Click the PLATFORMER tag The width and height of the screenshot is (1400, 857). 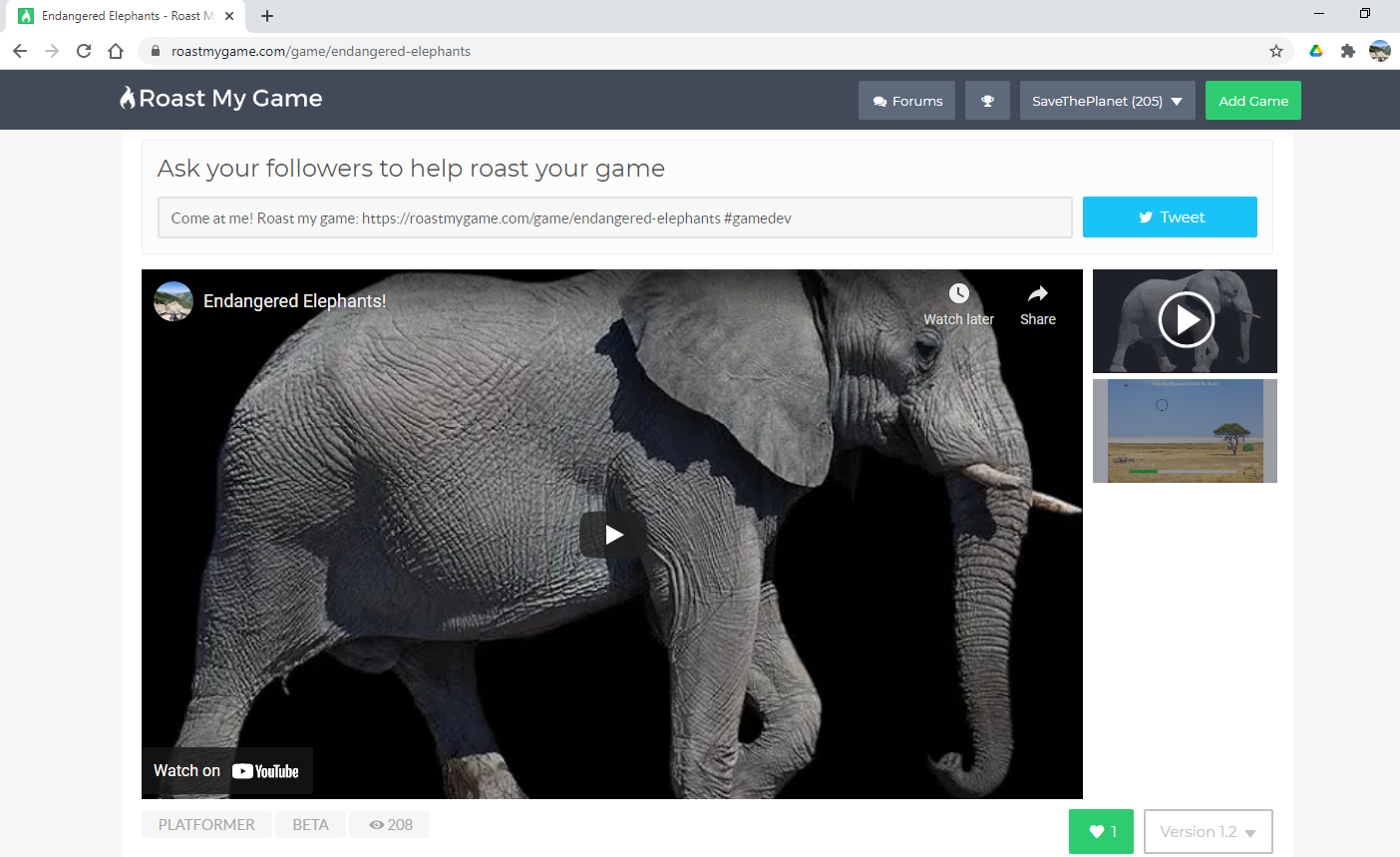point(206,825)
